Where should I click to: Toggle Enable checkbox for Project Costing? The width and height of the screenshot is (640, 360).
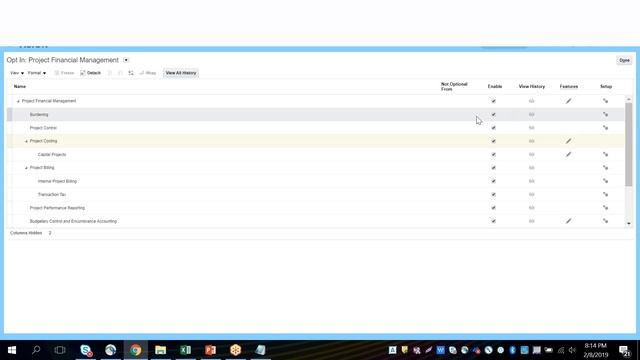click(x=493, y=141)
